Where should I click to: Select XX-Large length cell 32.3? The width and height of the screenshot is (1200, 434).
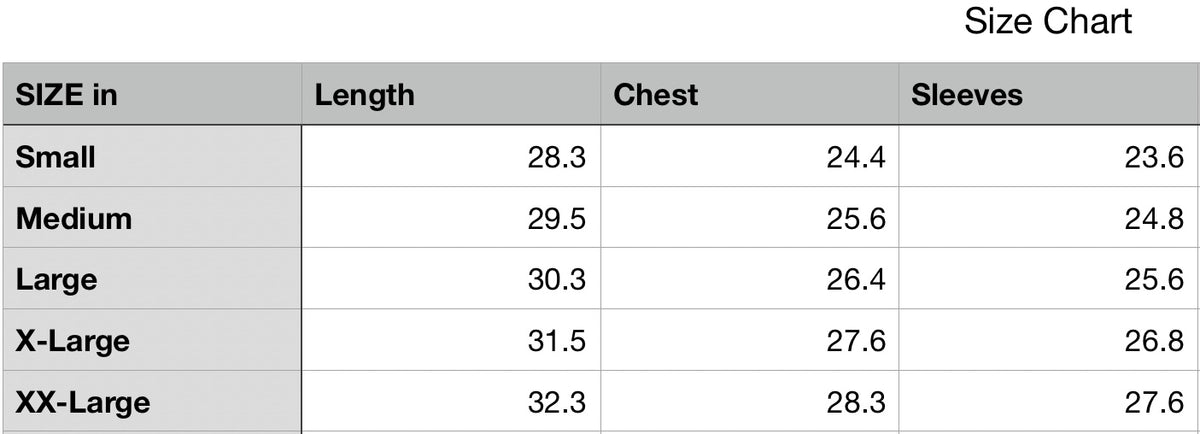click(556, 402)
